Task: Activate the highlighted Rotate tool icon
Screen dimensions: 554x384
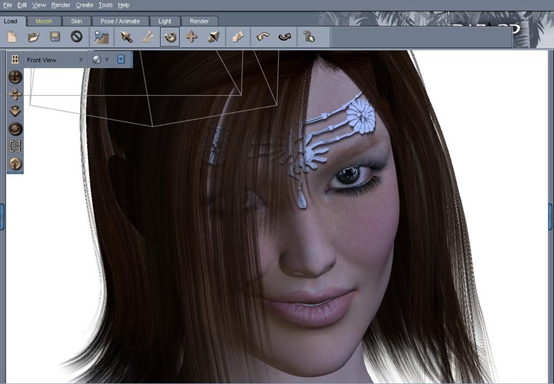Action: pyautogui.click(x=170, y=37)
